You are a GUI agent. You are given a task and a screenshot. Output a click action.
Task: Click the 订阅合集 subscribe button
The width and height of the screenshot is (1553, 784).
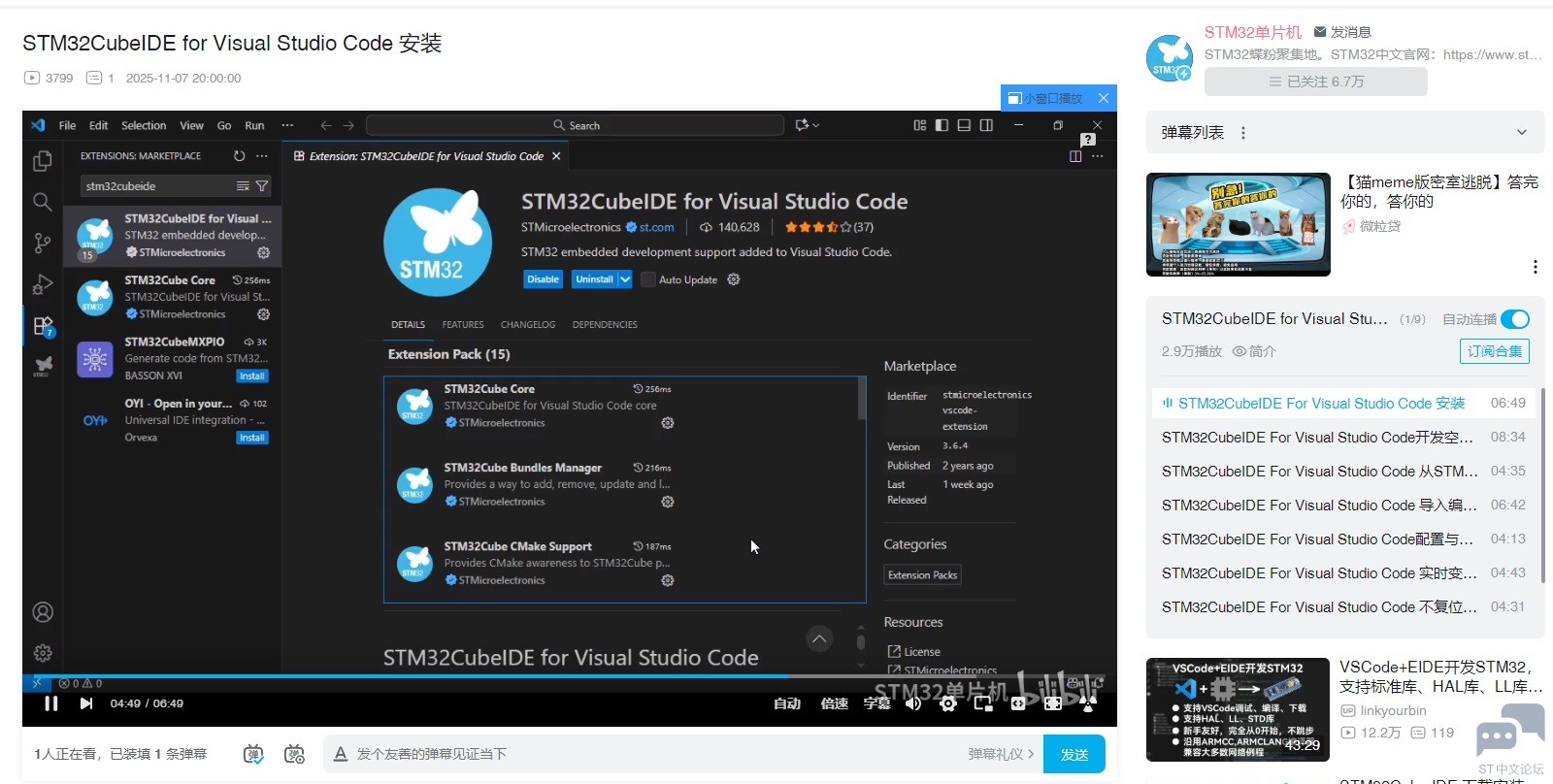pyautogui.click(x=1495, y=351)
